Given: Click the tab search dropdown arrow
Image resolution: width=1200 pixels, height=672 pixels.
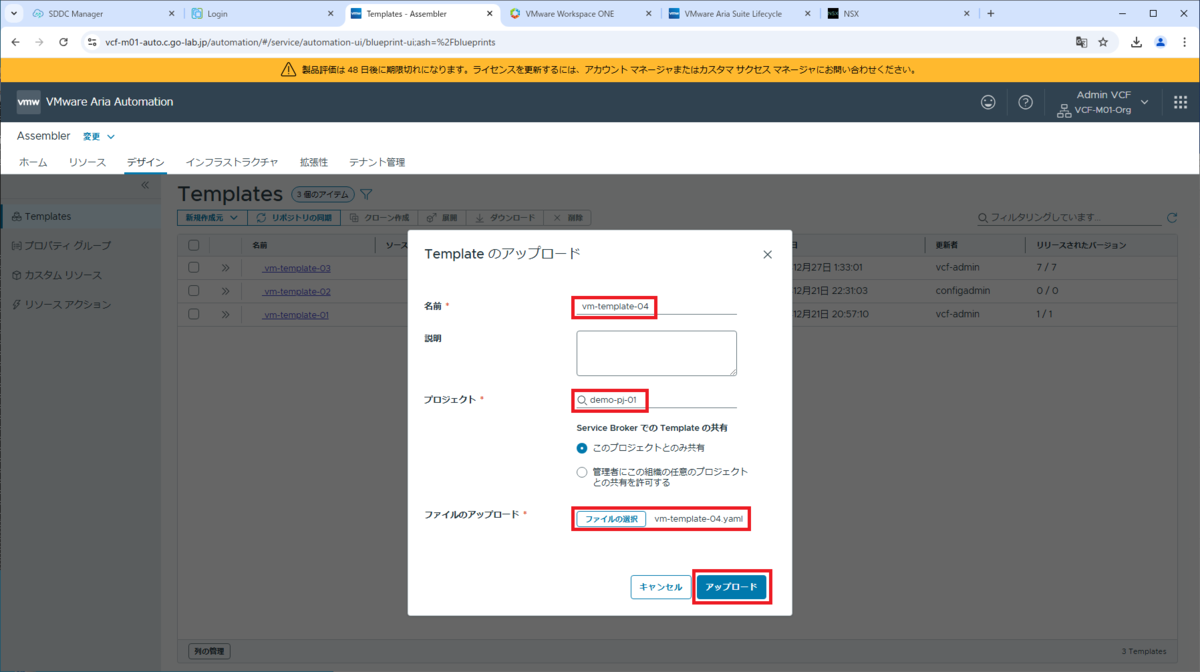Looking at the screenshot, I should coord(14,14).
